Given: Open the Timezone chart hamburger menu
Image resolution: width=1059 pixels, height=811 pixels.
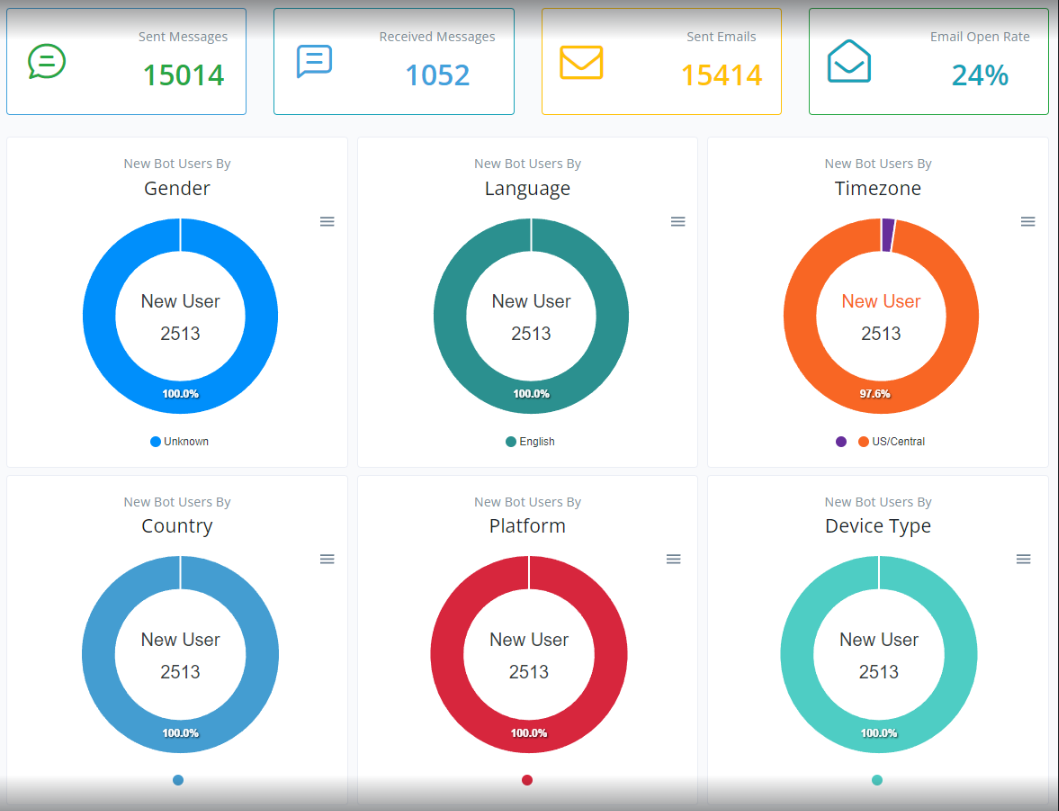Looking at the screenshot, I should pyautogui.click(x=1028, y=222).
